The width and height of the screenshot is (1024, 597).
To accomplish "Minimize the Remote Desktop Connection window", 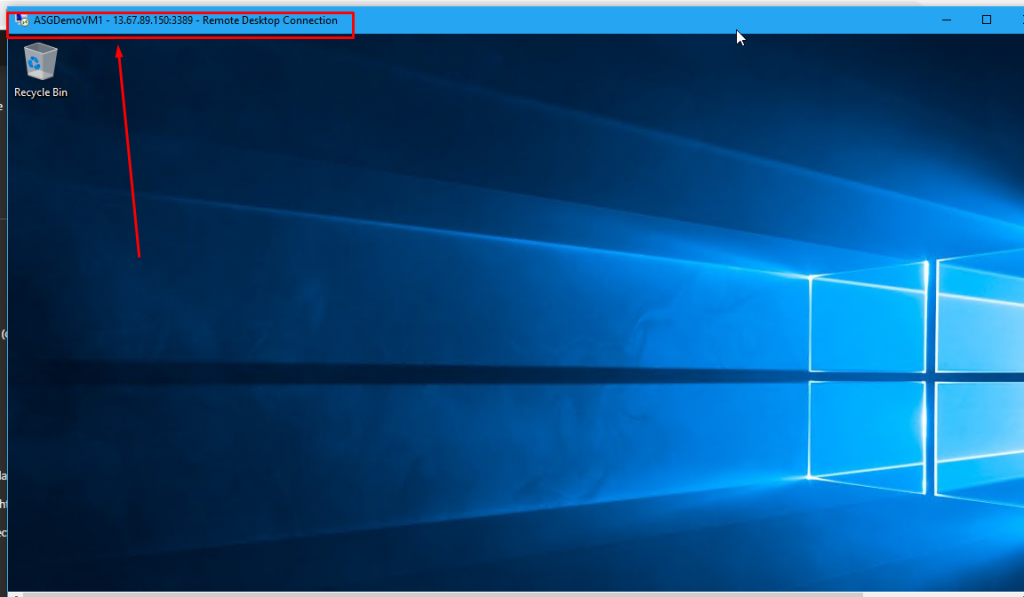I will click(x=945, y=20).
